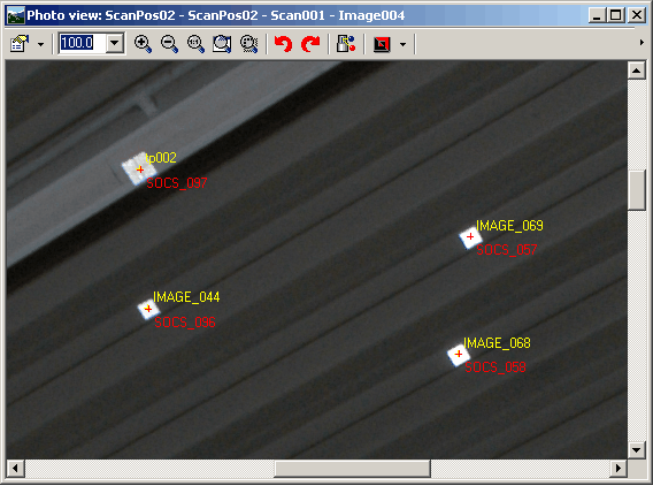Click the zoom out magnifier icon

point(169,44)
